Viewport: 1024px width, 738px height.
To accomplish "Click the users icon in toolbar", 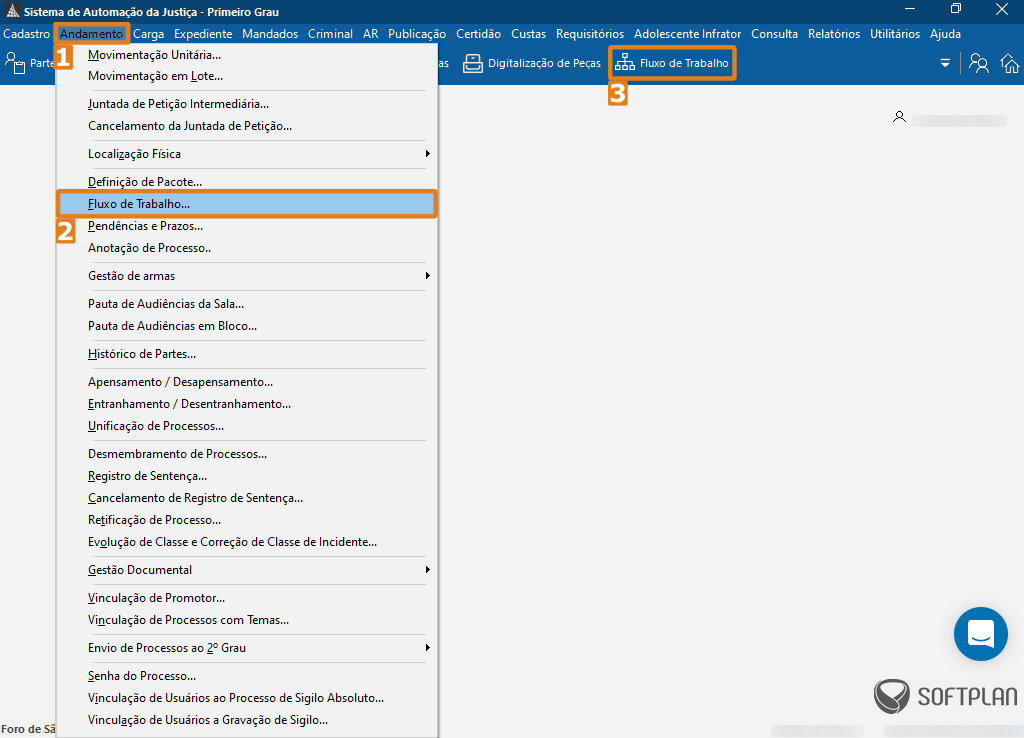I will (x=978, y=63).
